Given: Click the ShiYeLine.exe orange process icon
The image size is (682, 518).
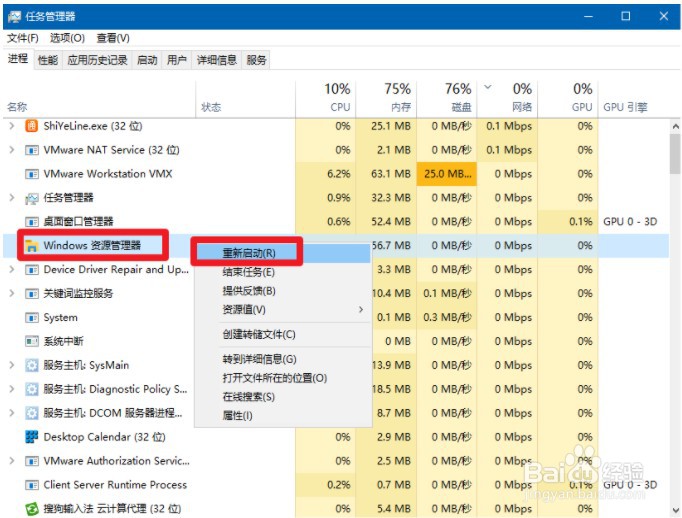Looking at the screenshot, I should pos(32,126).
